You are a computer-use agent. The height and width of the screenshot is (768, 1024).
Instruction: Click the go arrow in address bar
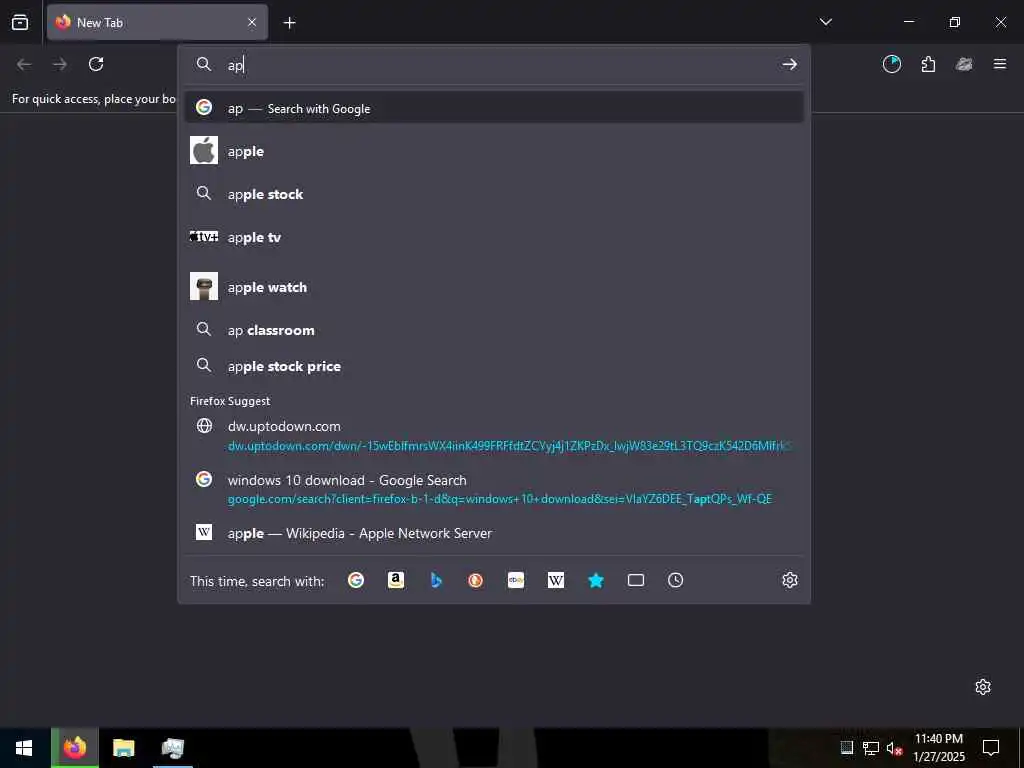point(790,64)
